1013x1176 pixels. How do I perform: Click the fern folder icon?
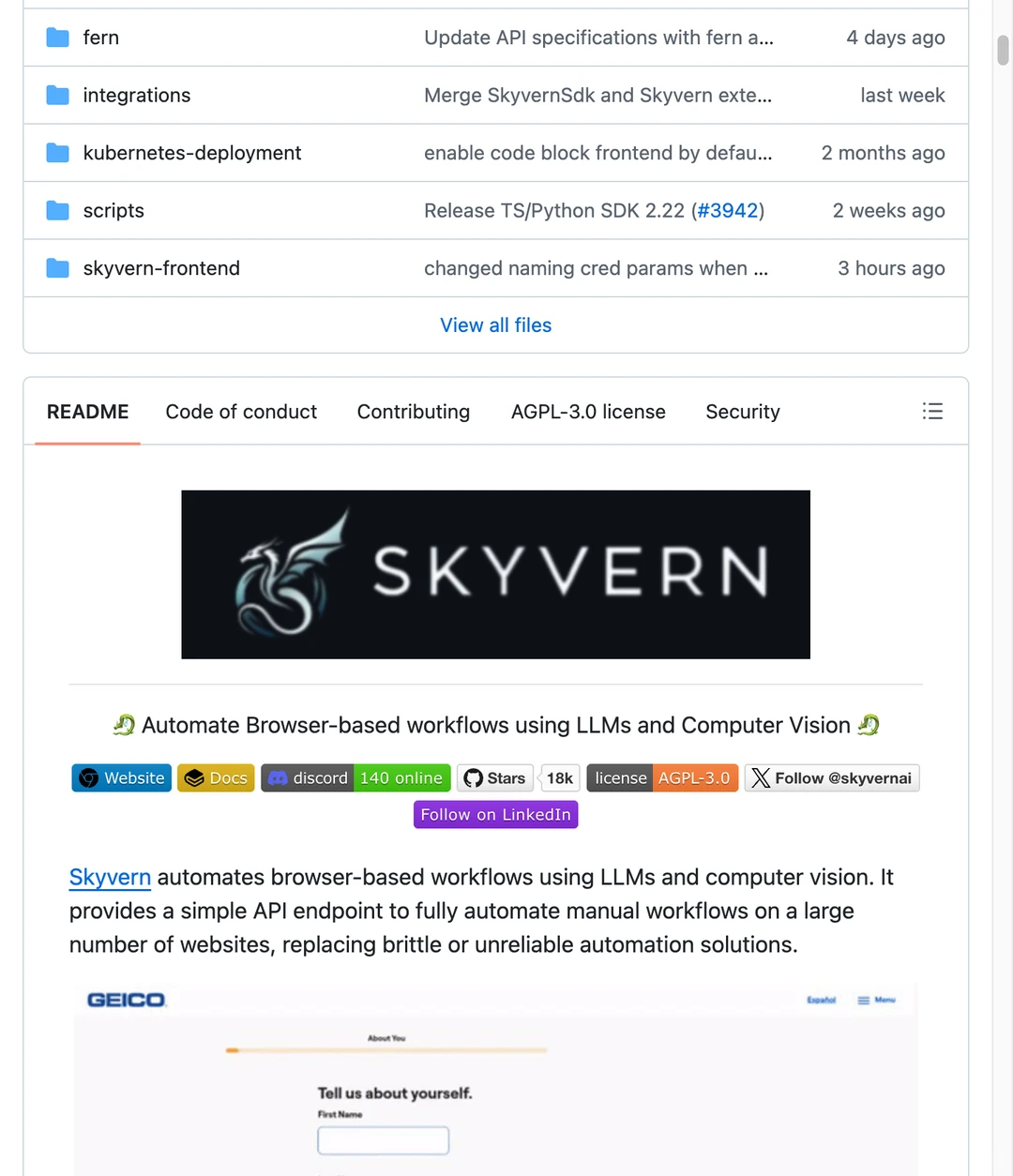tap(58, 38)
